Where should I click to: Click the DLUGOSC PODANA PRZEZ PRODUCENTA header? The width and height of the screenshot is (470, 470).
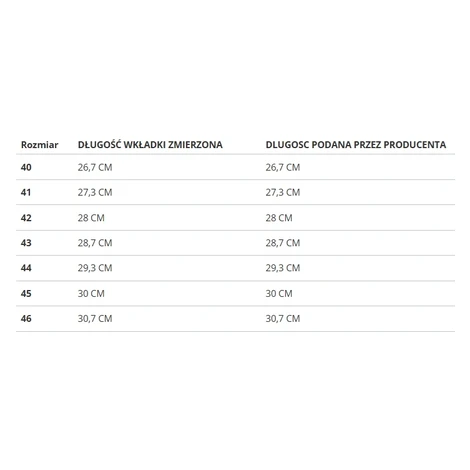coord(356,145)
